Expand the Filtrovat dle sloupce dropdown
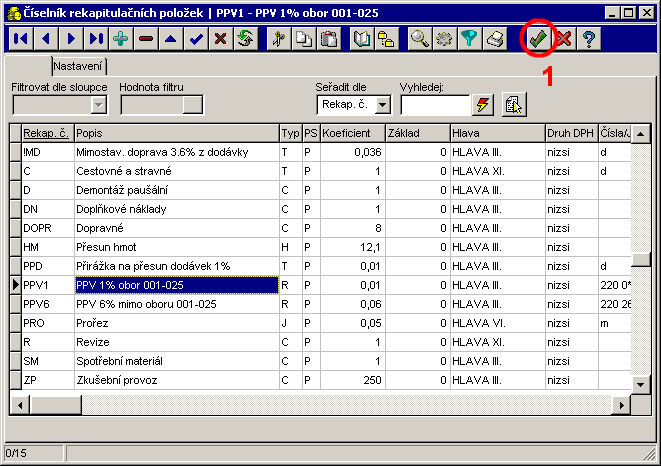 (98, 104)
